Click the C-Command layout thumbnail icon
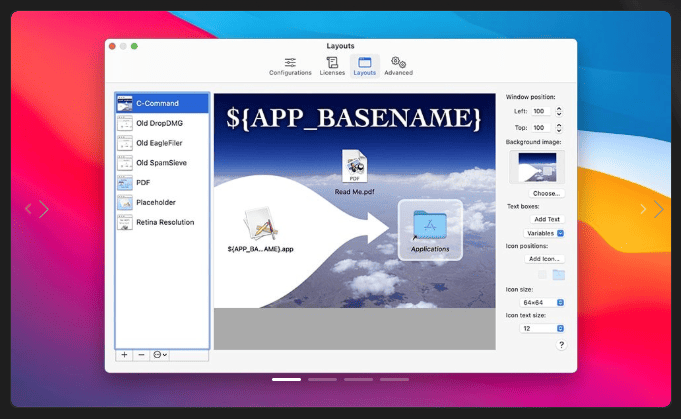 tap(125, 103)
